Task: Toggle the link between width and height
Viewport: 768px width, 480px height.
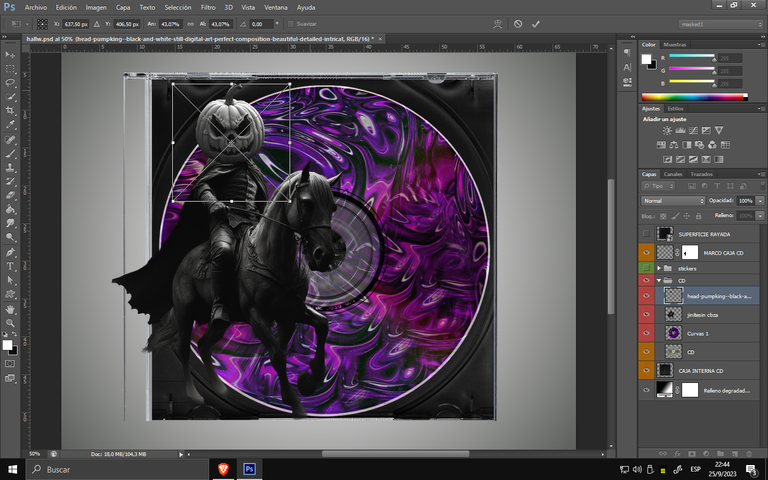Action: coord(191,24)
